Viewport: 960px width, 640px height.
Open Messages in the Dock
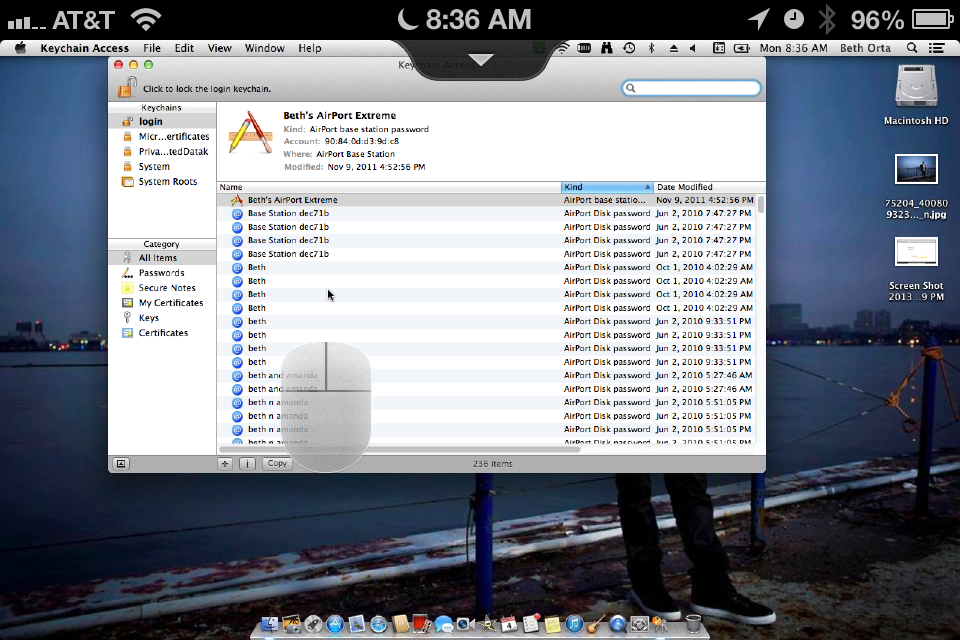click(x=444, y=623)
